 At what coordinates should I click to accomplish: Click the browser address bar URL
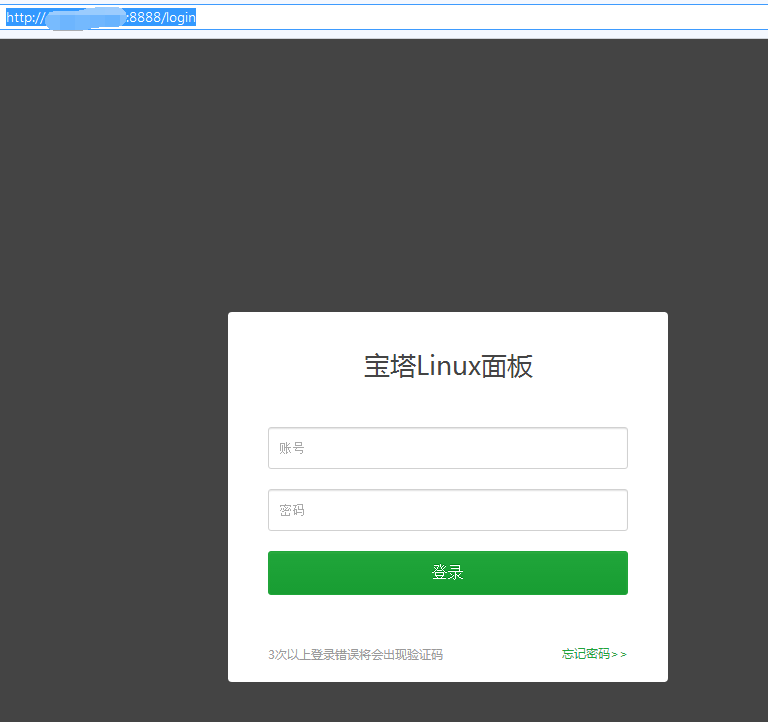(101, 18)
